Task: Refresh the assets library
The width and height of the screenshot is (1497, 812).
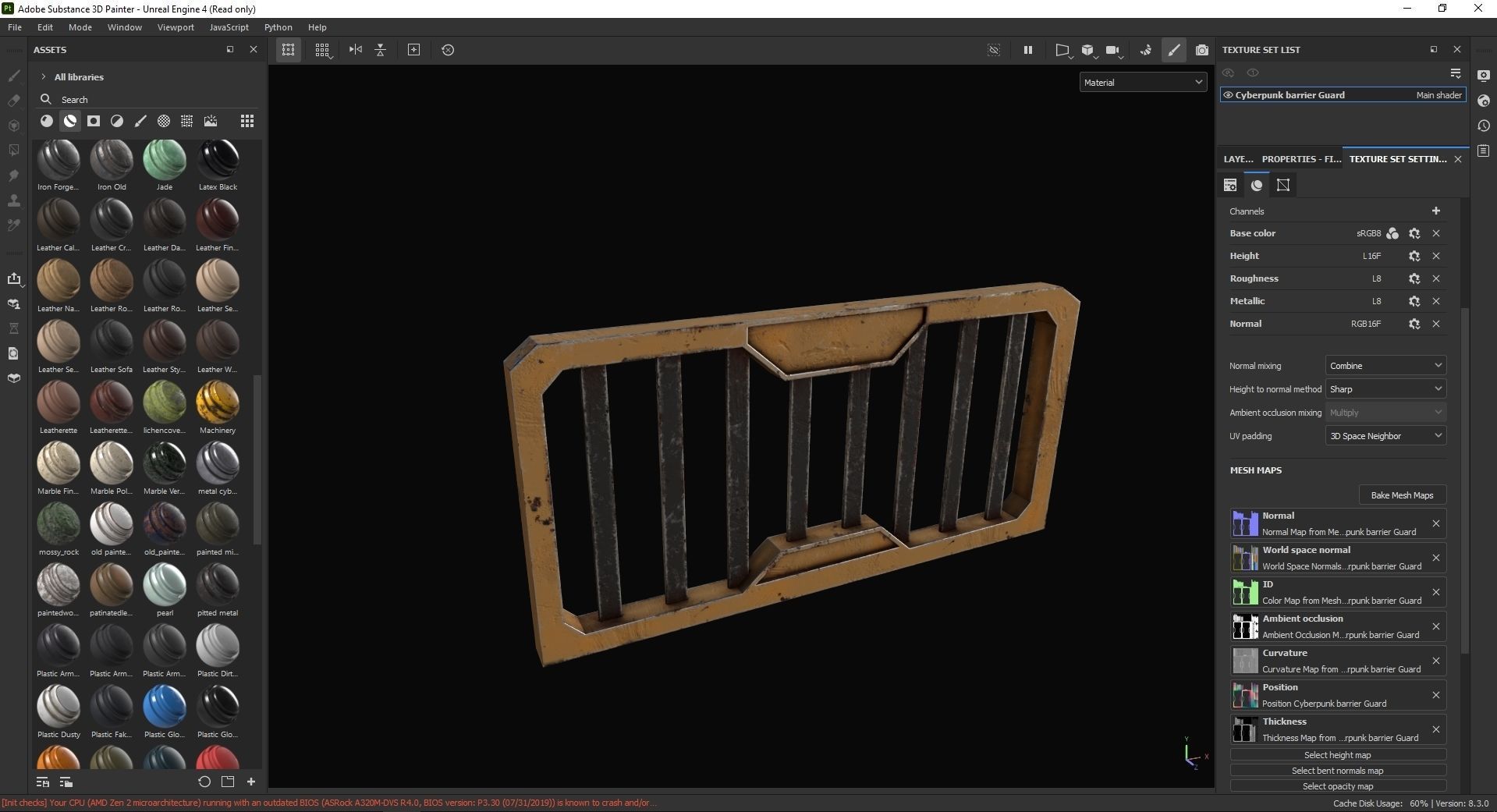Action: click(x=204, y=782)
